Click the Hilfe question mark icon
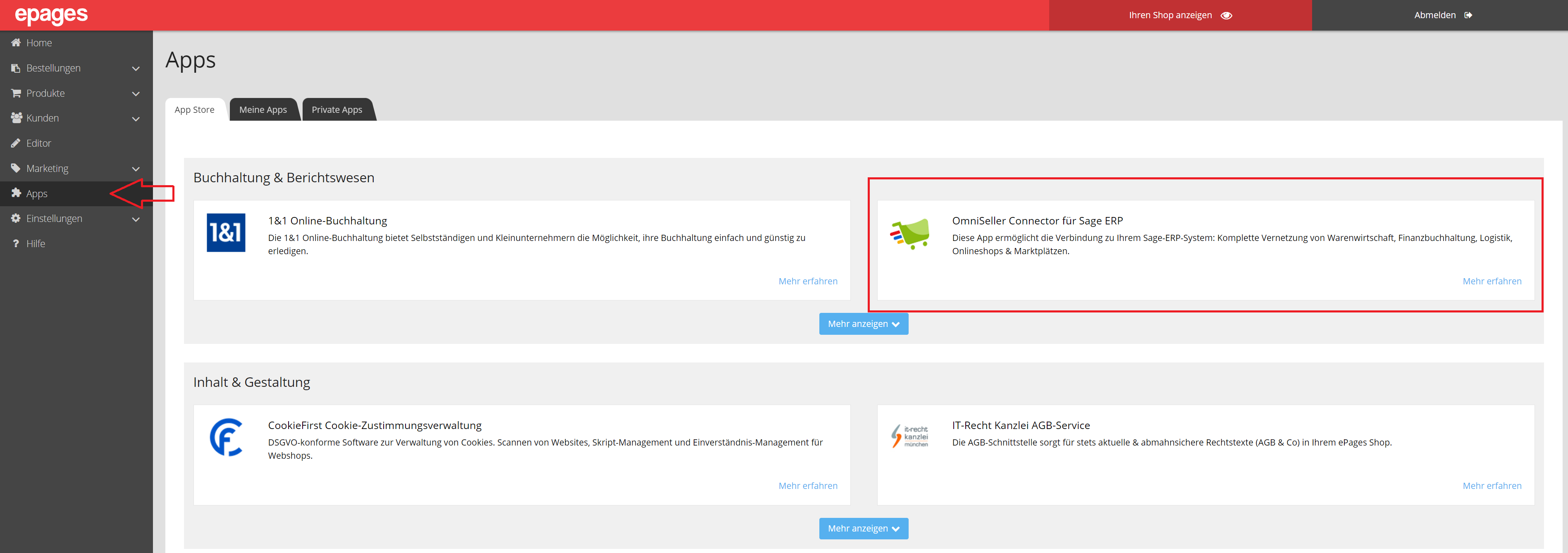Screen dimensions: 1568x553 pyautogui.click(x=16, y=243)
